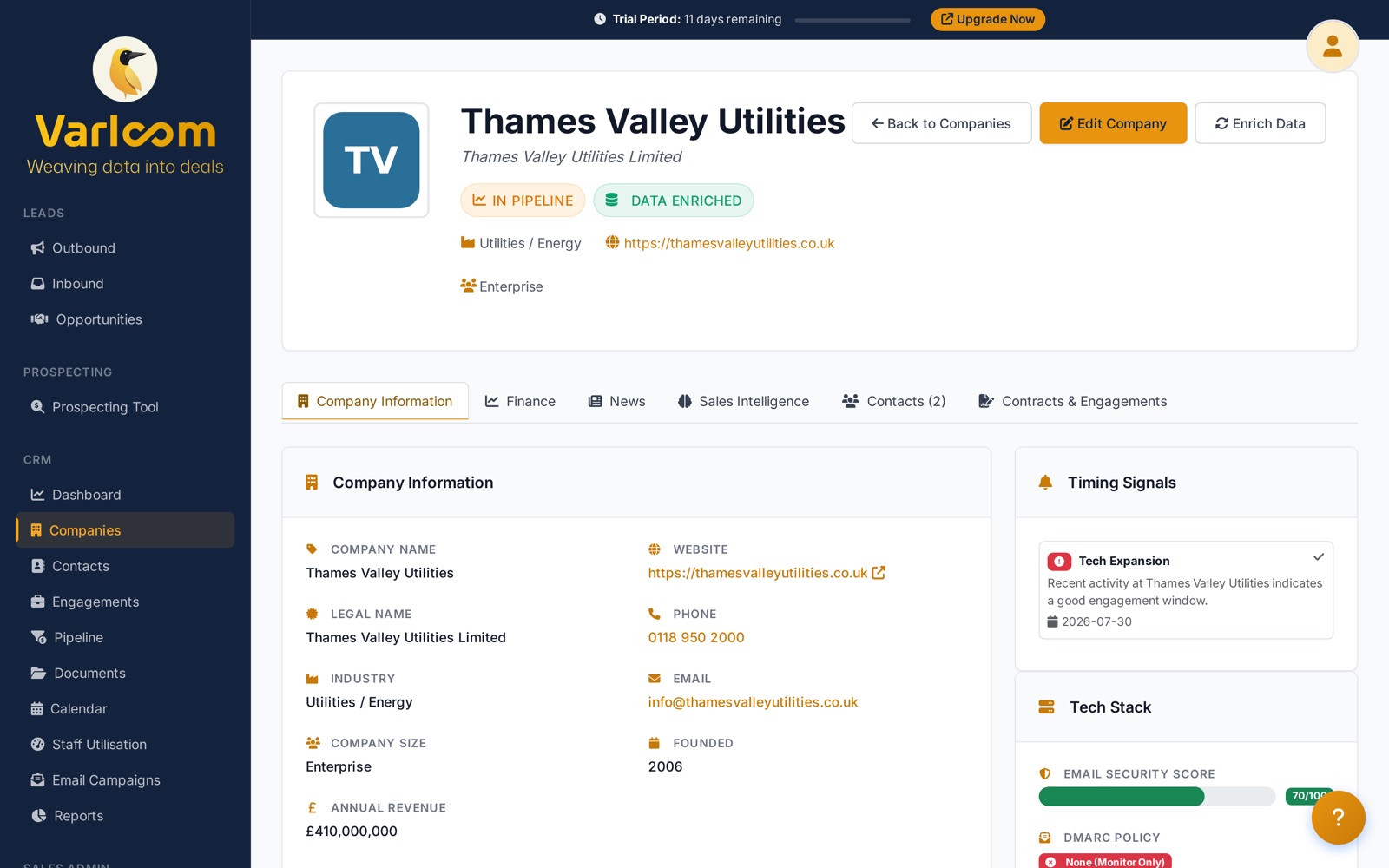
Task: Click the Reports pie chart icon
Action: pyautogui.click(x=38, y=816)
